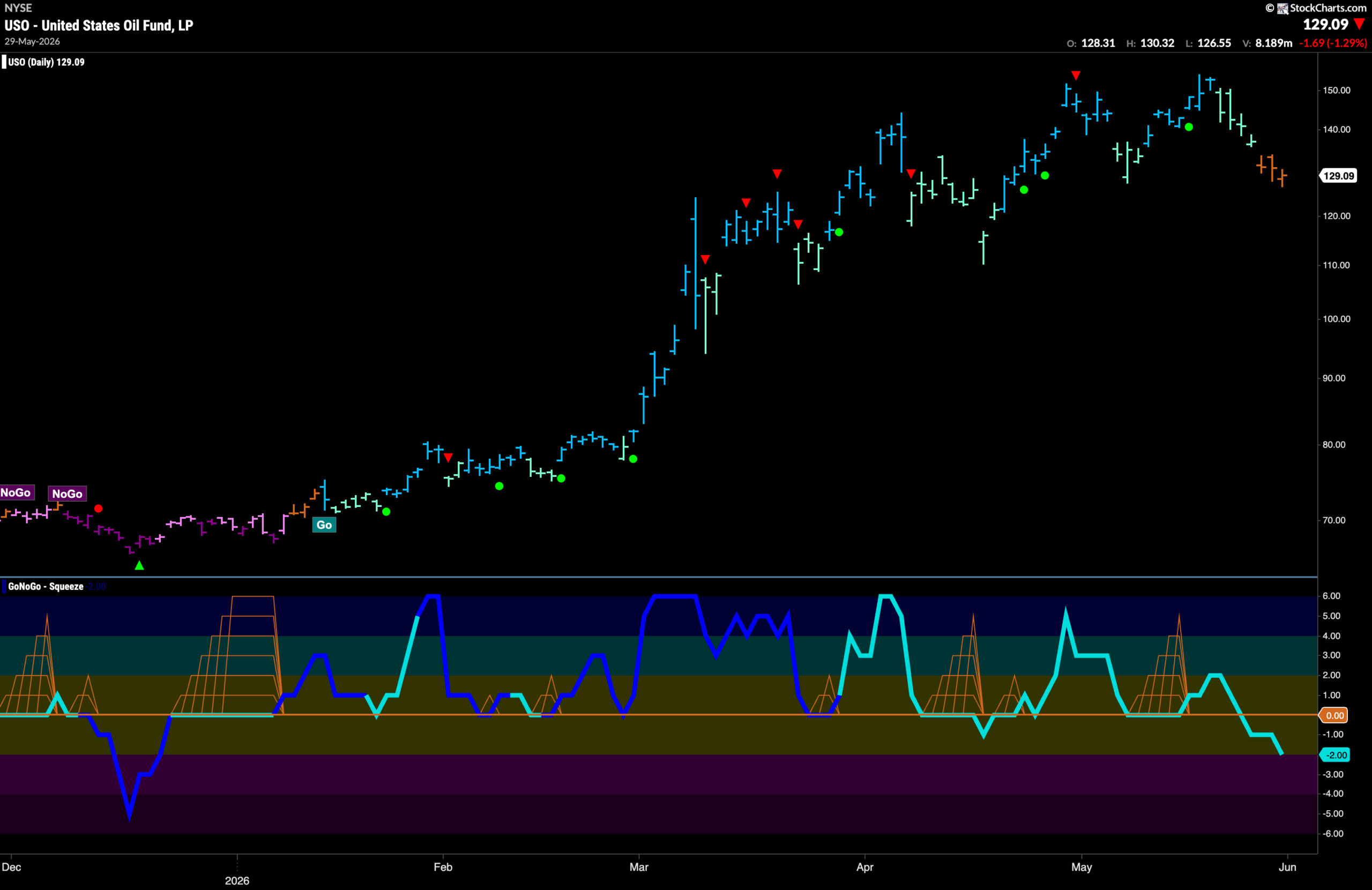Screen dimensions: 1372x890
Task: Click the volume value 8.189m
Action: (1274, 43)
